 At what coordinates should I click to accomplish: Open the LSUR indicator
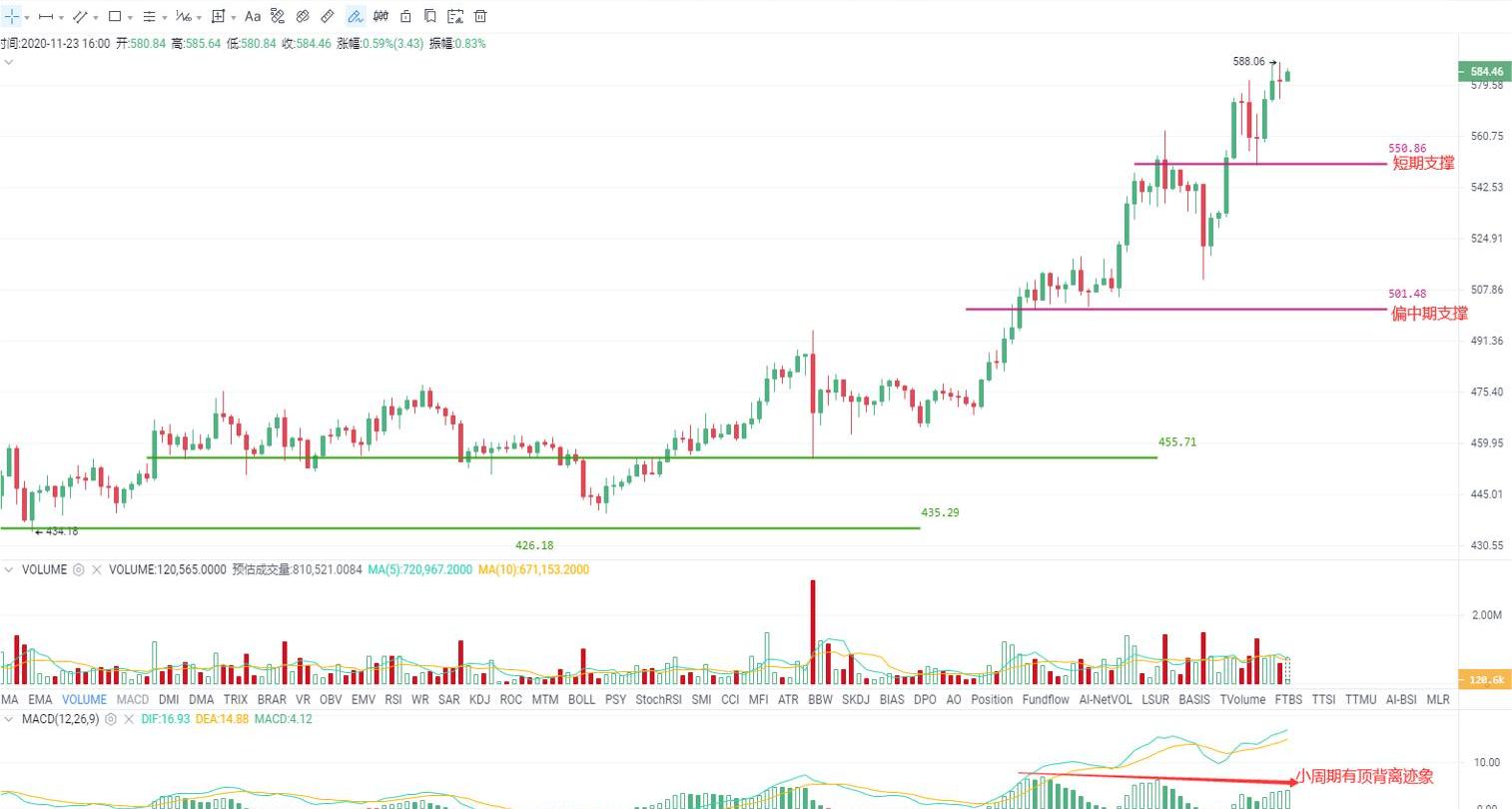click(1155, 699)
